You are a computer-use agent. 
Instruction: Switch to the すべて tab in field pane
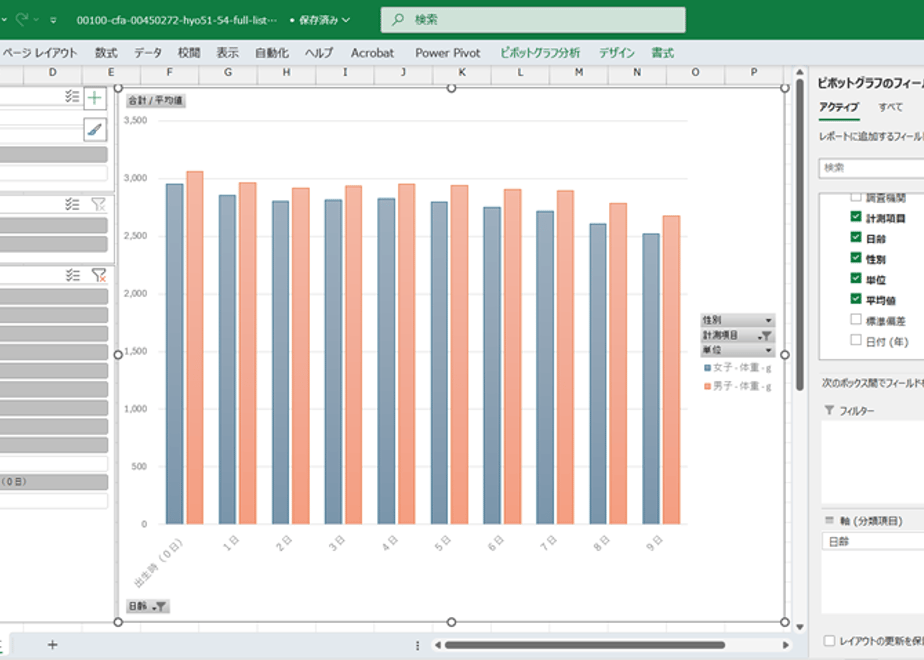click(890, 107)
